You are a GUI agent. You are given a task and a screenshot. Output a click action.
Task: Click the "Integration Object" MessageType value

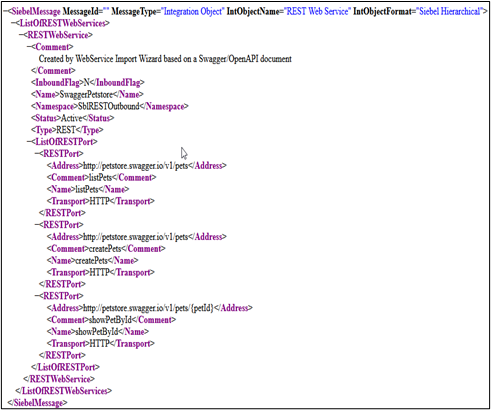coord(193,12)
